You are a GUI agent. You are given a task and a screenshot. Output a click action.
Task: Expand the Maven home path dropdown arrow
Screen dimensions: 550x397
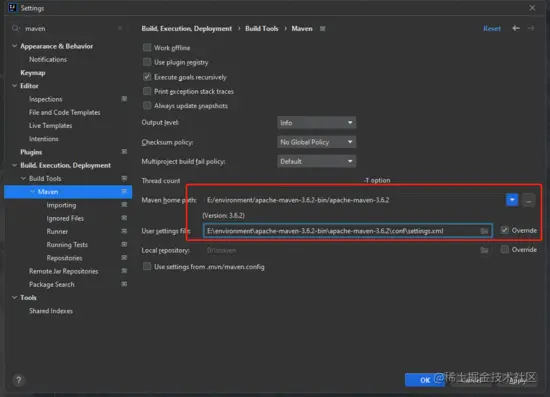point(512,200)
